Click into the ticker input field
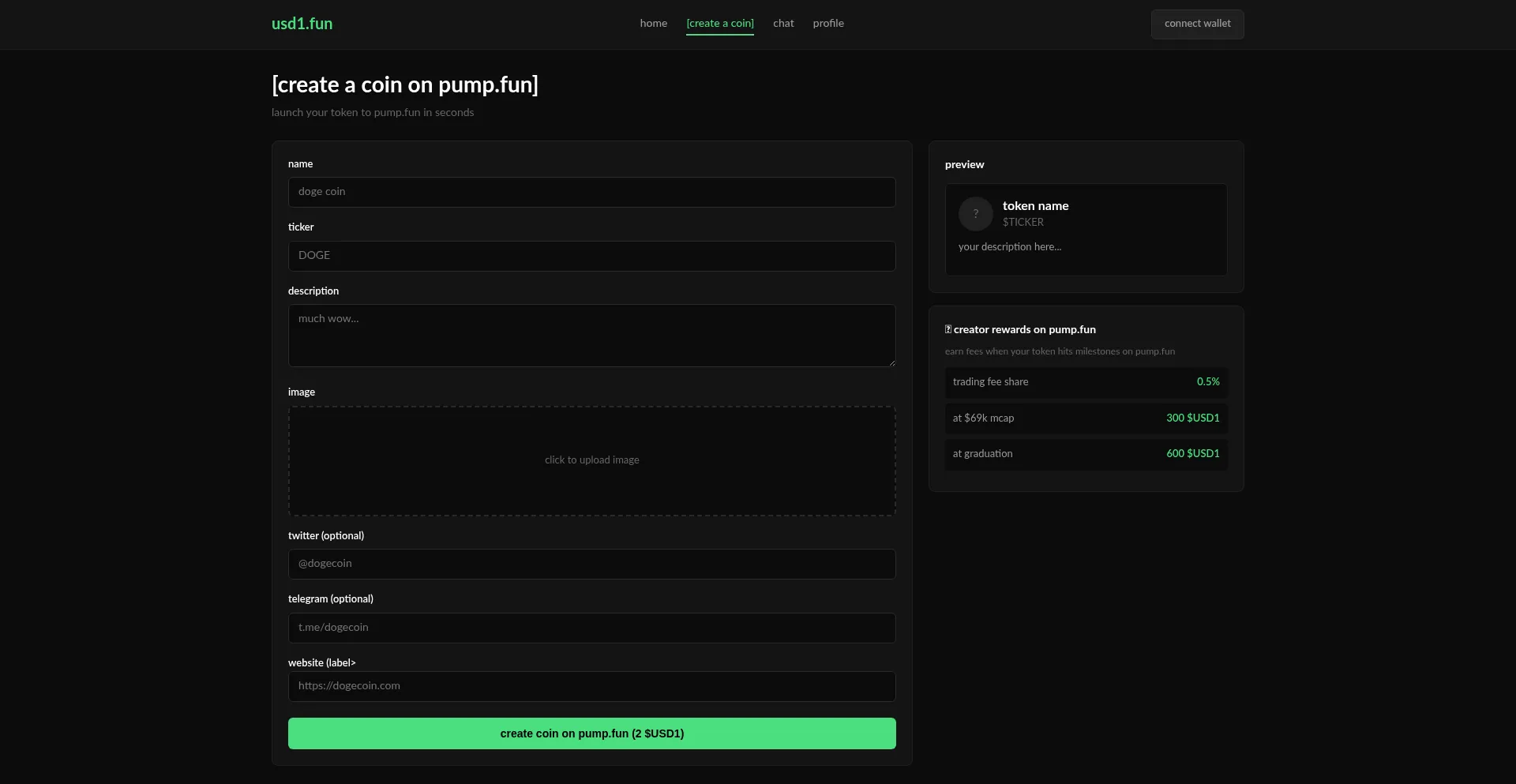 591,256
